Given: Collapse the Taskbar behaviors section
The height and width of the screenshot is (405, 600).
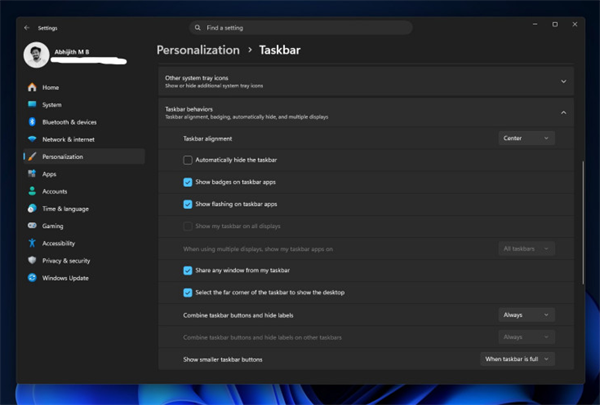Looking at the screenshot, I should pyautogui.click(x=366, y=113).
